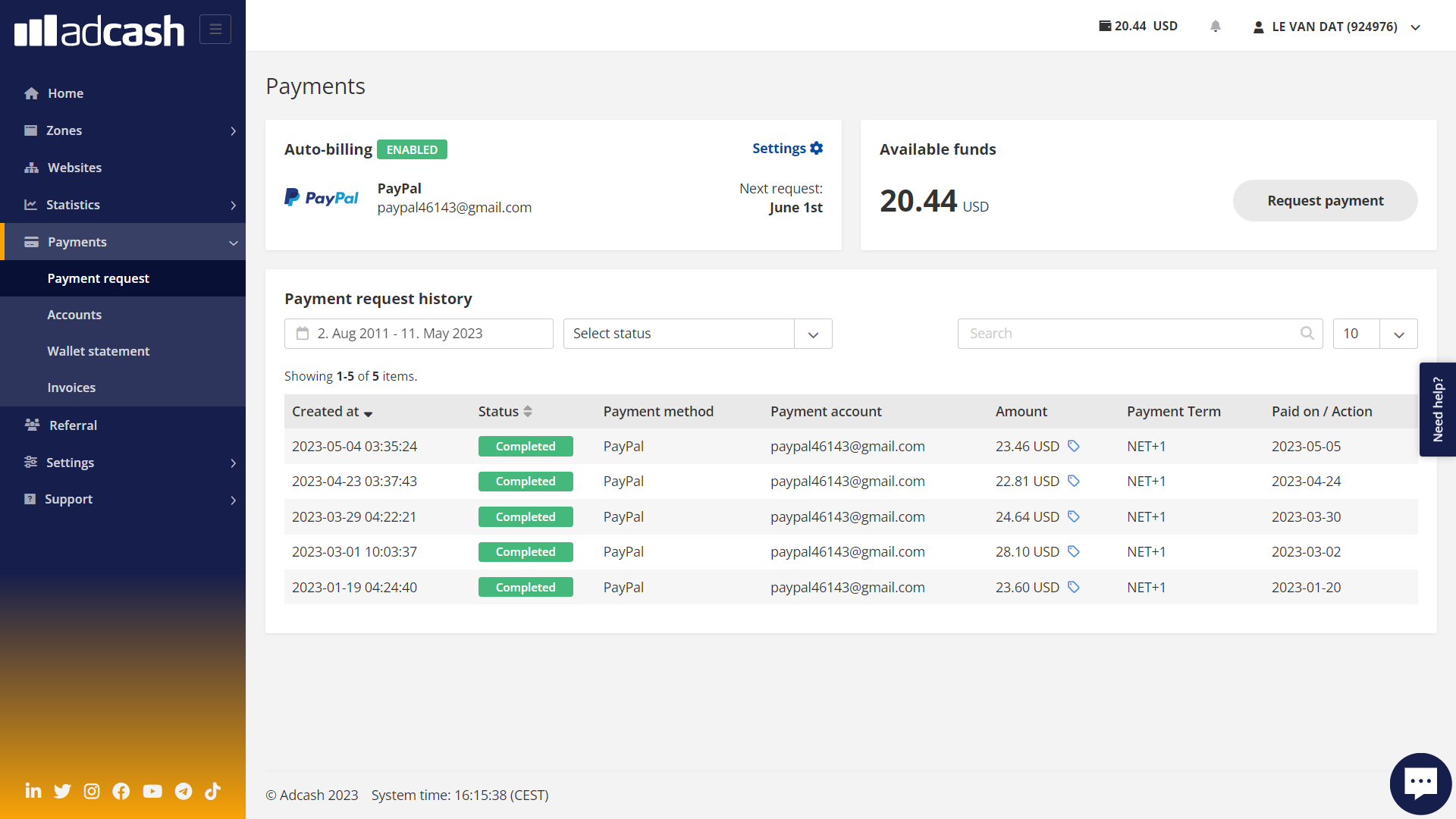1456x819 pixels.
Task: Click Completed badge for 2023-03-01 request
Action: point(526,551)
